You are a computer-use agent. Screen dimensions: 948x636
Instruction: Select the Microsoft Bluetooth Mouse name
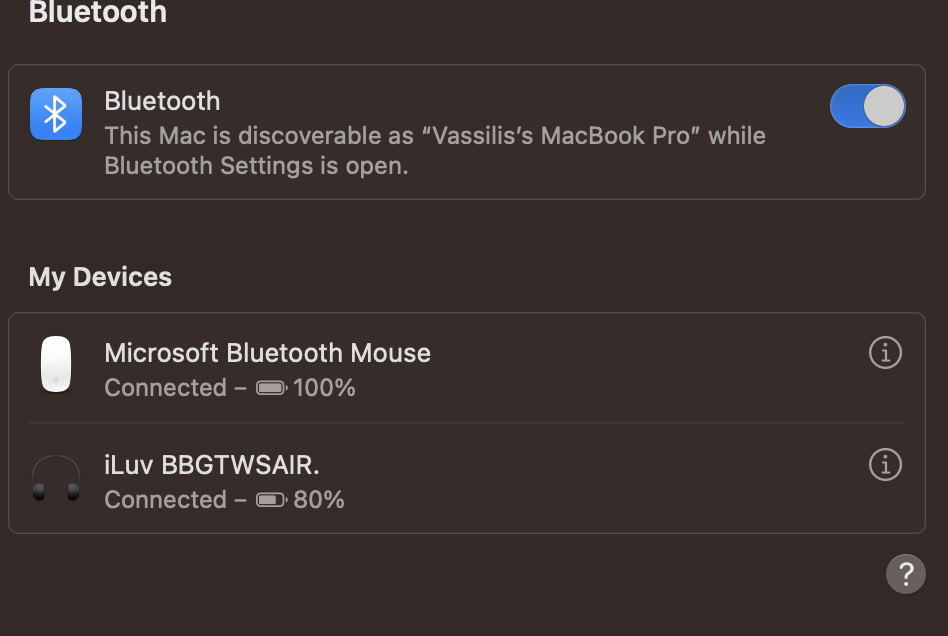[x=267, y=353]
